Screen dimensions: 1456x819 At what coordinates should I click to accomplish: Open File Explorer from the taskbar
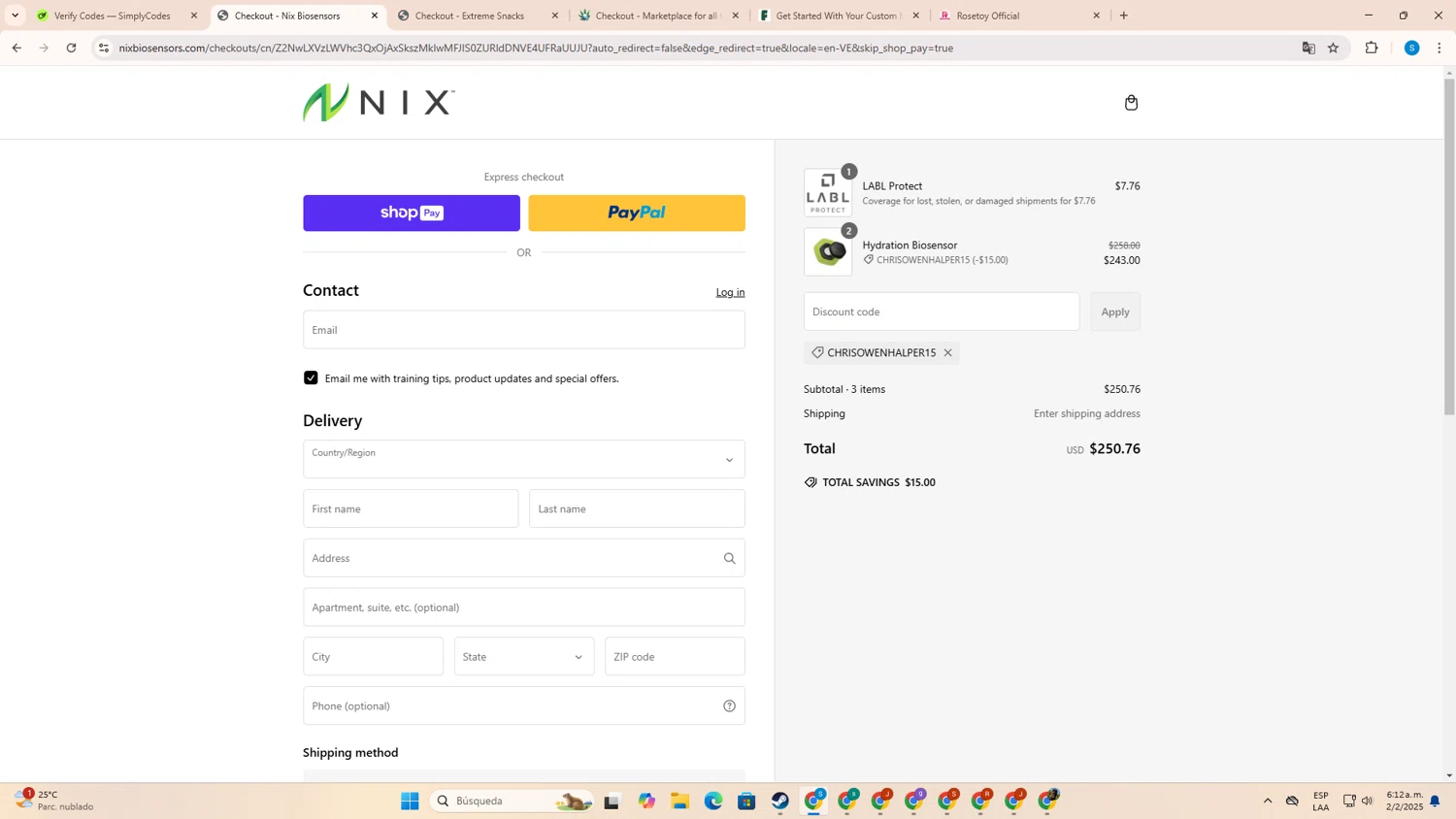[679, 801]
